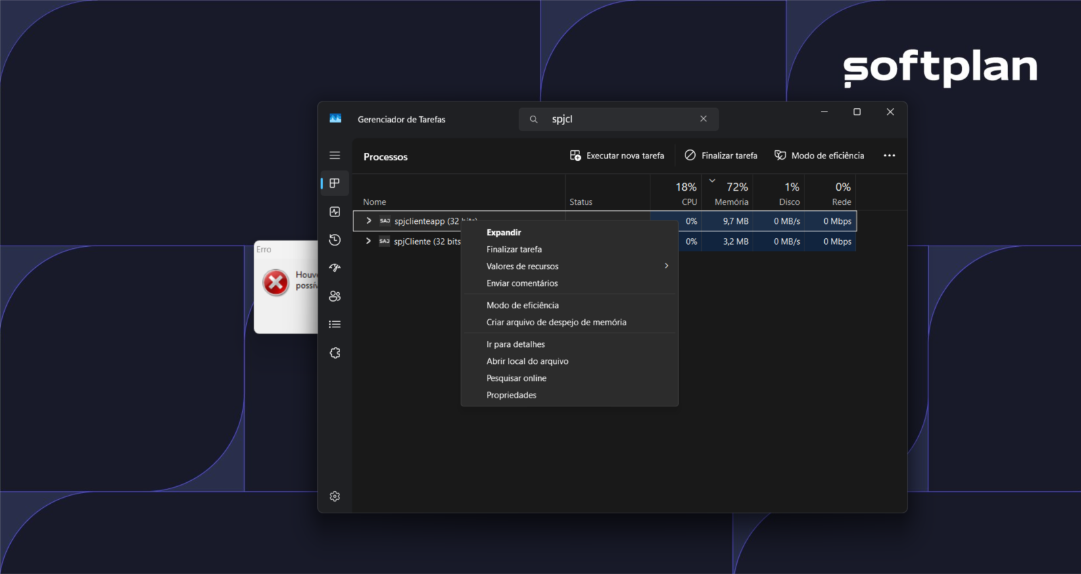
Task: Open the Users page in sidebar
Action: pos(335,296)
